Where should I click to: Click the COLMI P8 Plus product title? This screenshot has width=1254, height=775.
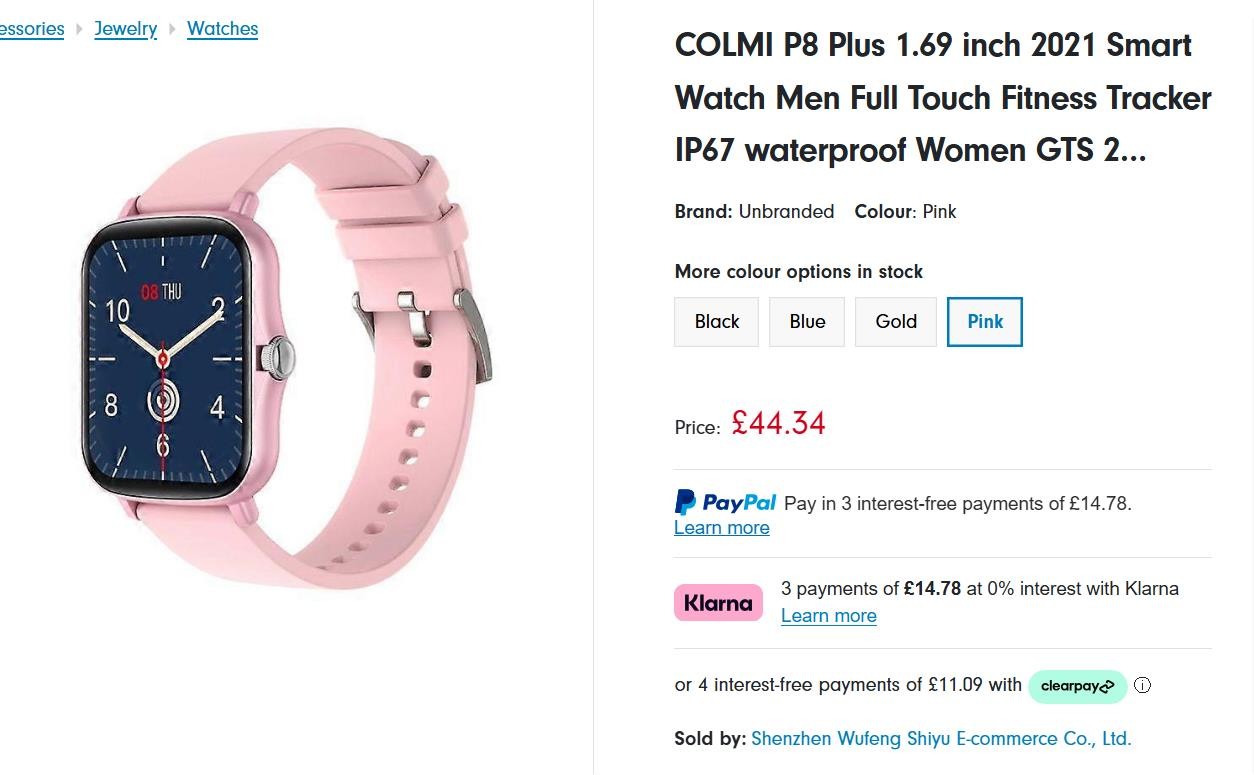point(942,98)
